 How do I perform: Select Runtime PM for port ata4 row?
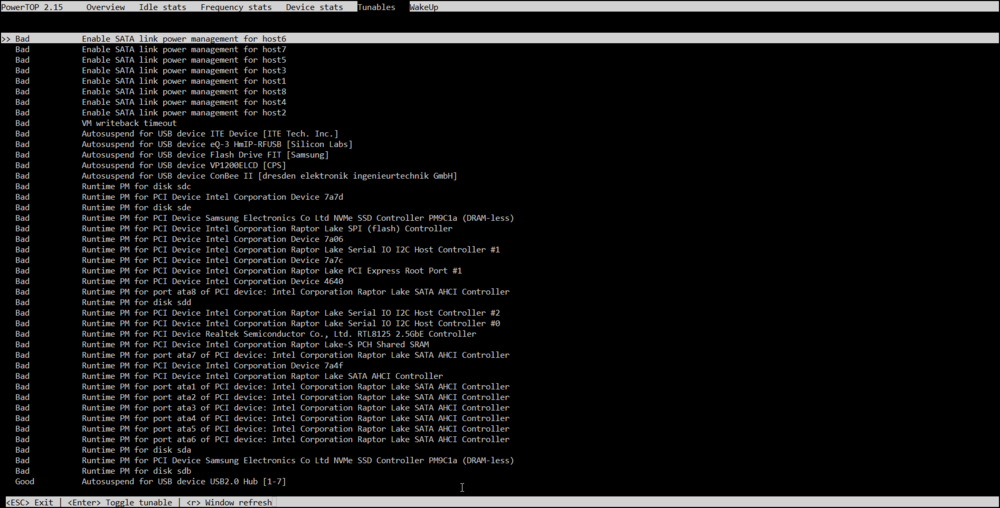262,418
